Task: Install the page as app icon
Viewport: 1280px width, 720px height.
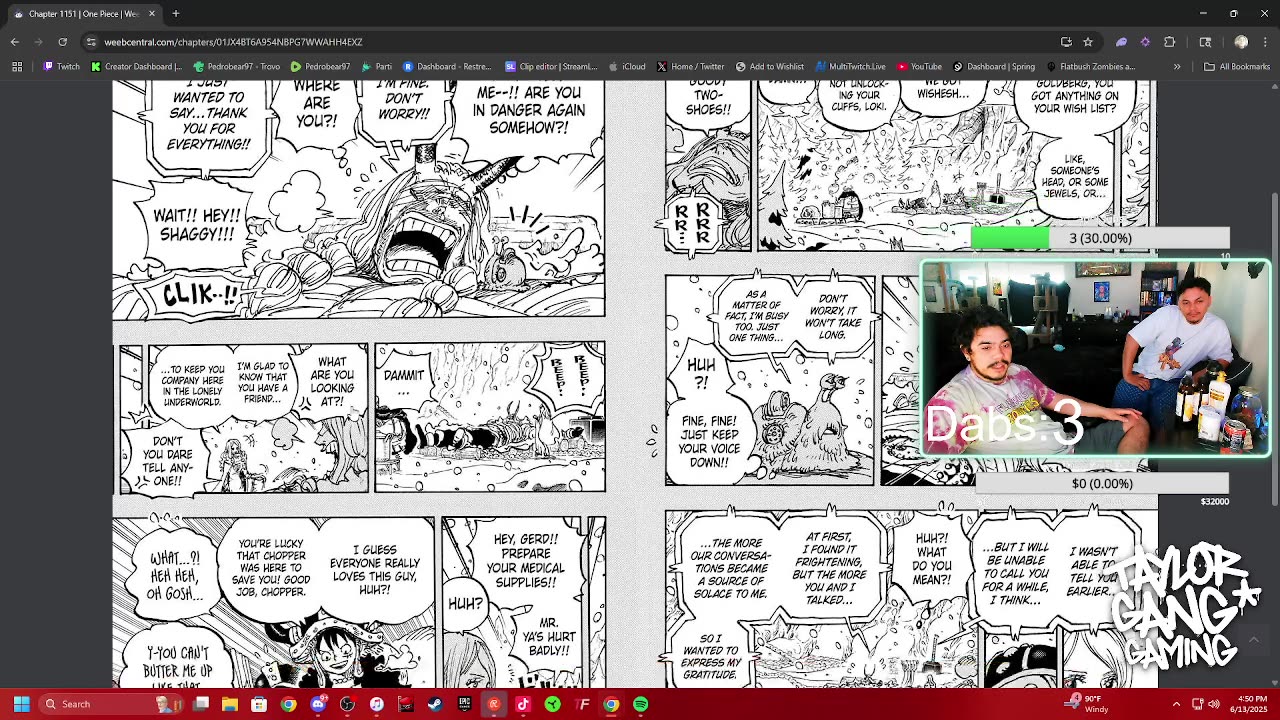Action: point(1066,42)
